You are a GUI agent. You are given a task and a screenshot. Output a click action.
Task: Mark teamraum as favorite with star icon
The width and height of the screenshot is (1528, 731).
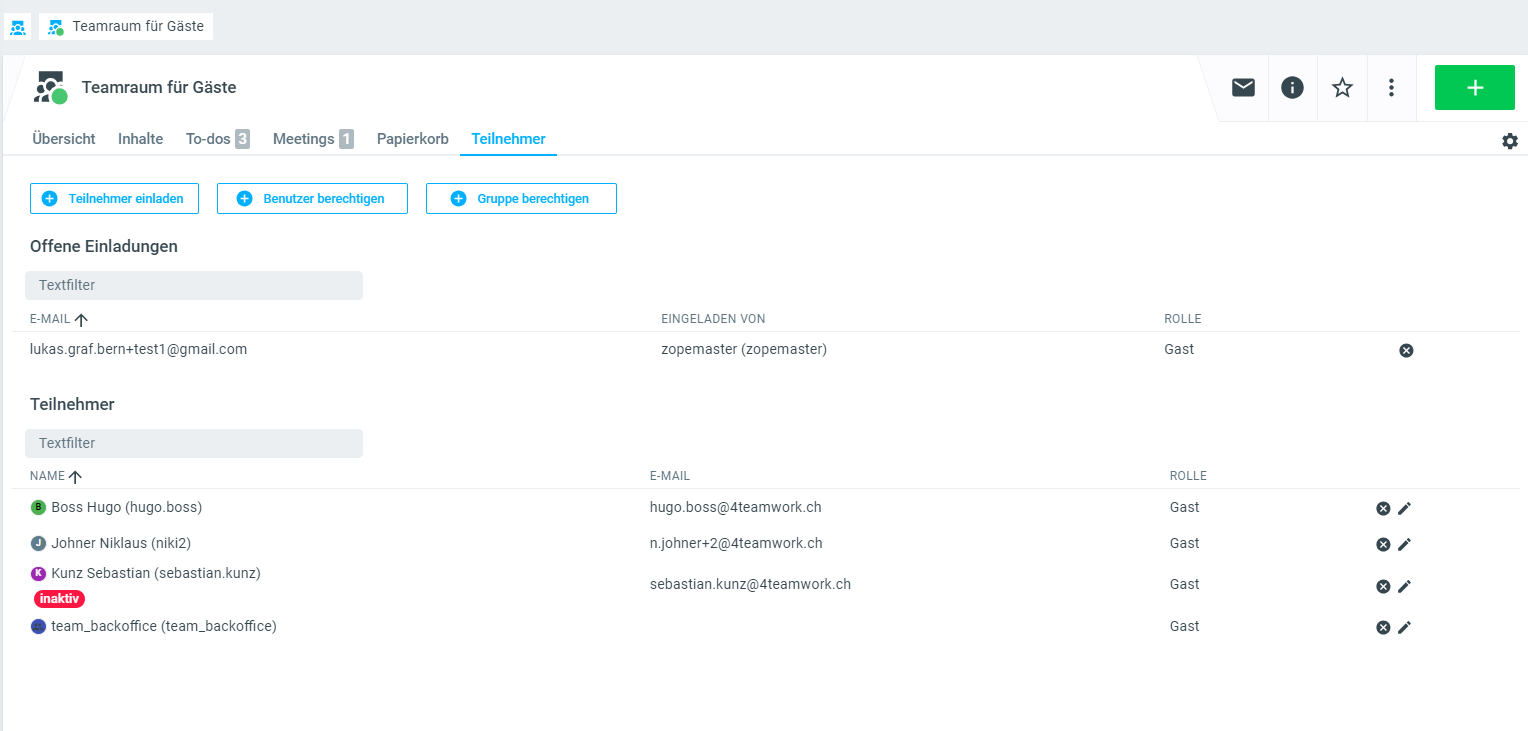(x=1342, y=88)
